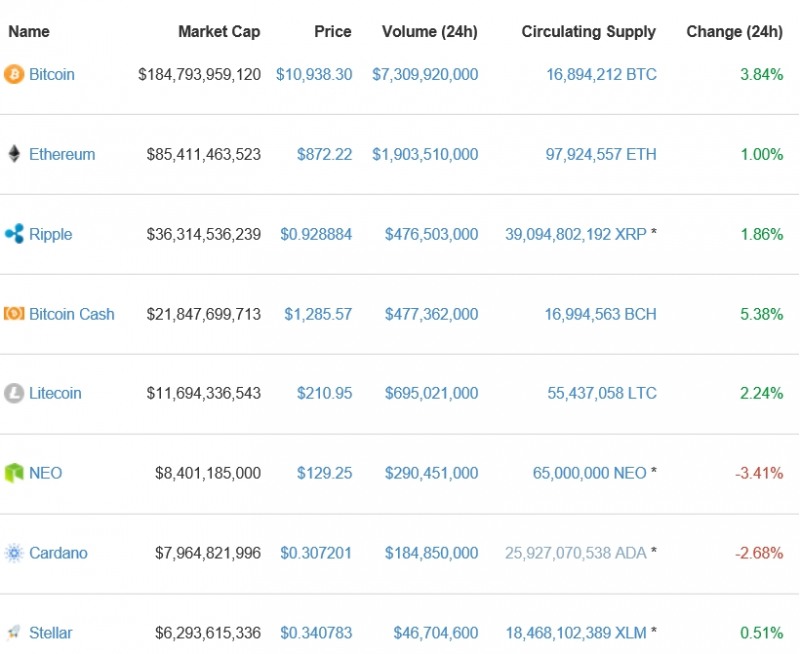Open the Ethereum name link
Viewport: 800px width, 654px height.
point(62,154)
